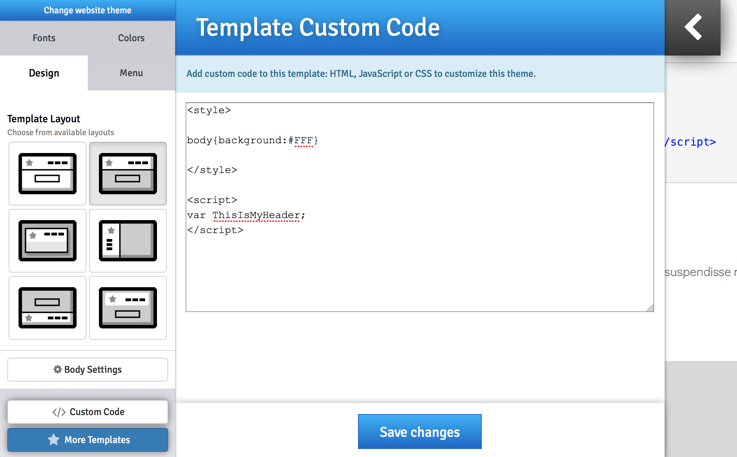Click the Template Layout heading
This screenshot has height=457, width=737.
tap(44, 118)
